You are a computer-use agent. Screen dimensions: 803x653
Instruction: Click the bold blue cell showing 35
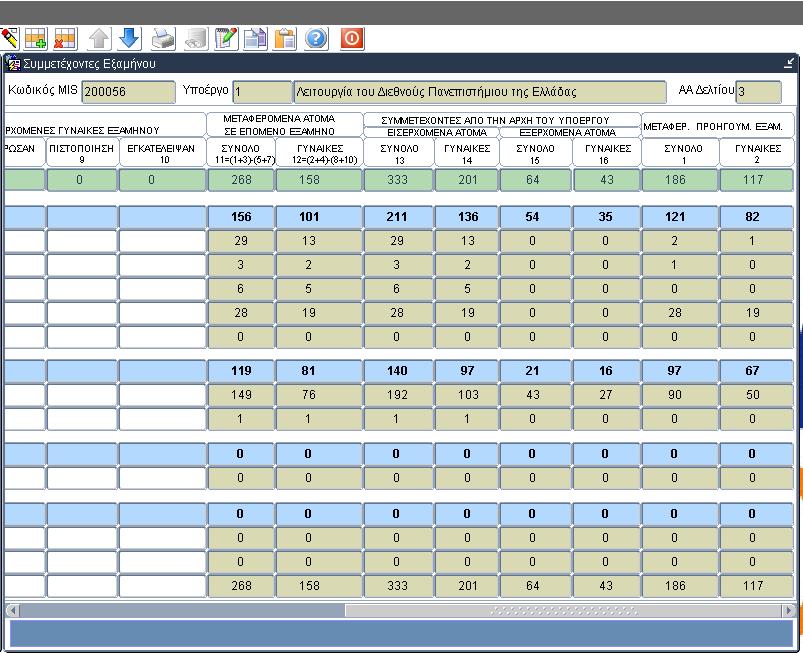coord(607,217)
